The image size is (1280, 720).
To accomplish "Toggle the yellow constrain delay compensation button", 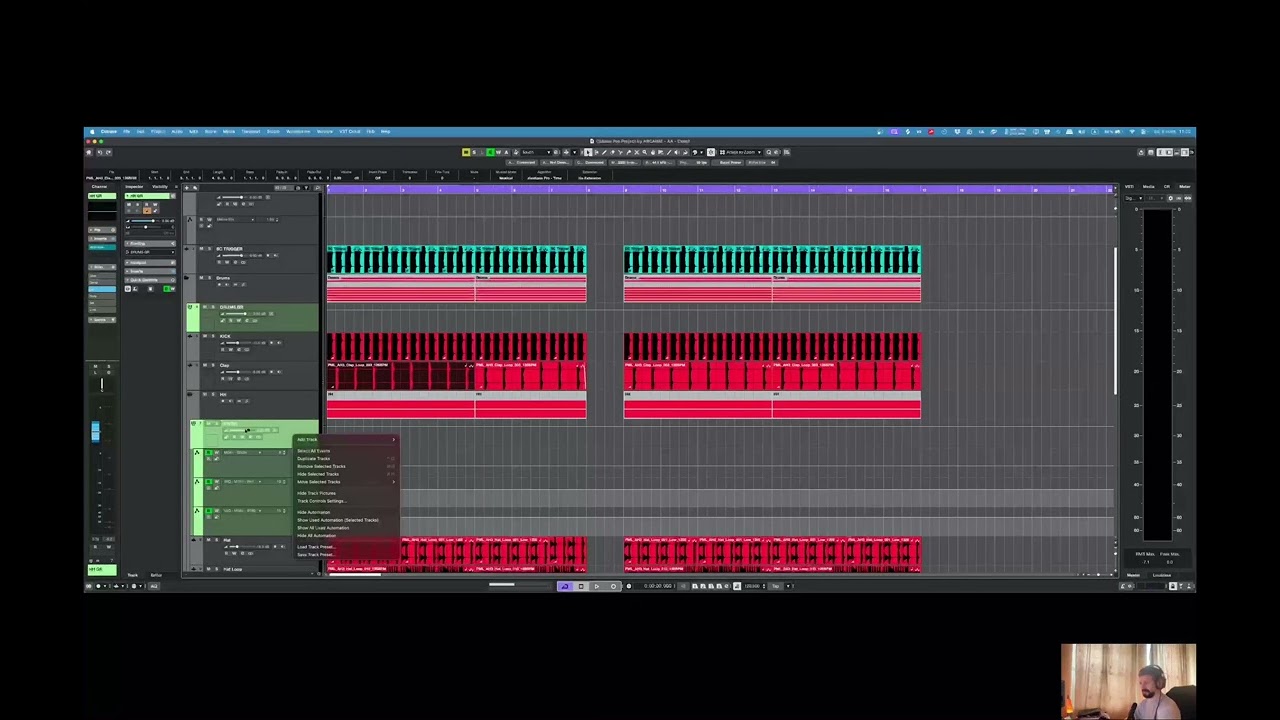I will point(466,152).
